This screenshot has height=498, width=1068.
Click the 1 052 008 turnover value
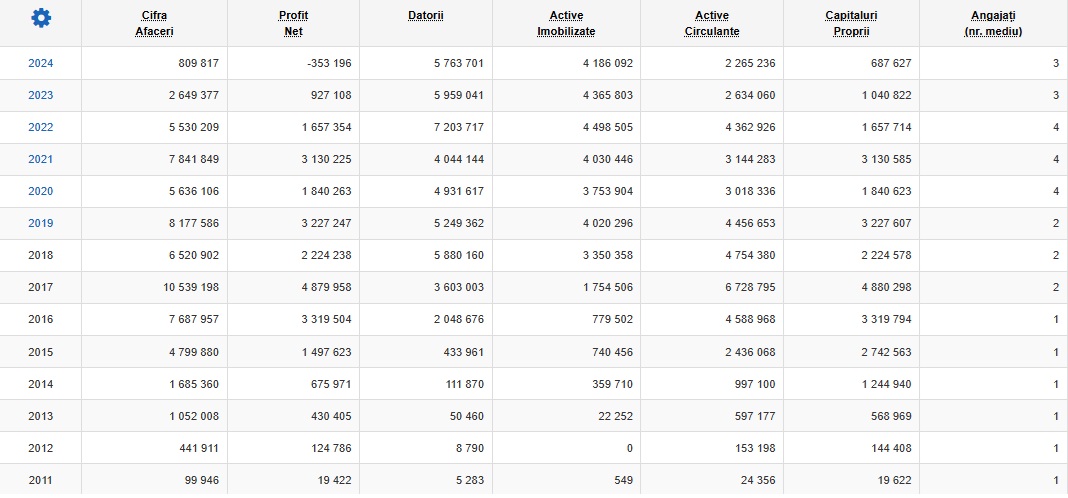click(193, 416)
